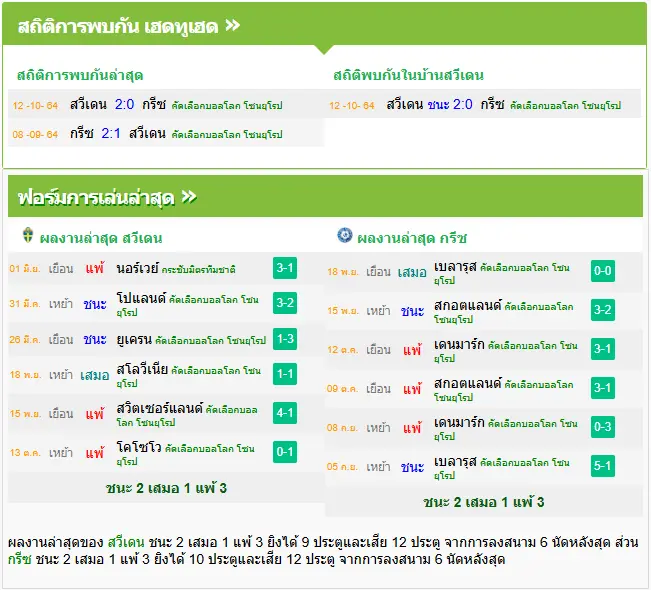Select the 4-1 score badge for สวิตเซอร์แลนด์
Image resolution: width=651 pixels, height=590 pixels.
tap(285, 413)
